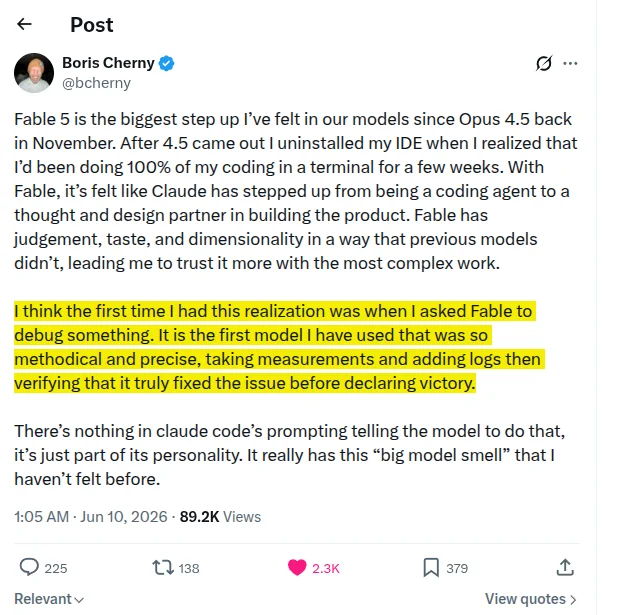Click the 89.2K Views count
Viewport: 619px width, 615px height.
(220, 517)
